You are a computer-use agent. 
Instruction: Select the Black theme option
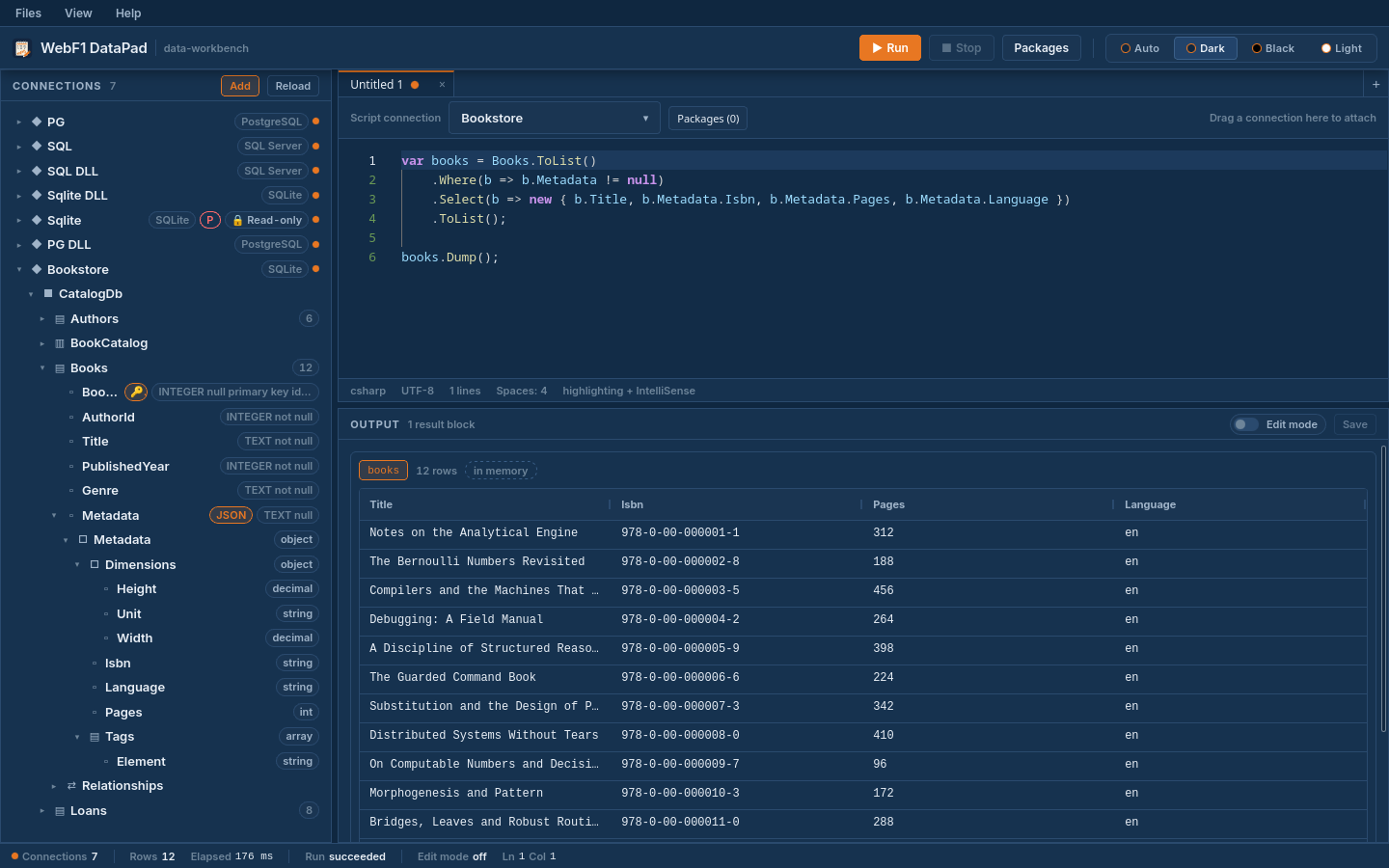tap(1273, 48)
